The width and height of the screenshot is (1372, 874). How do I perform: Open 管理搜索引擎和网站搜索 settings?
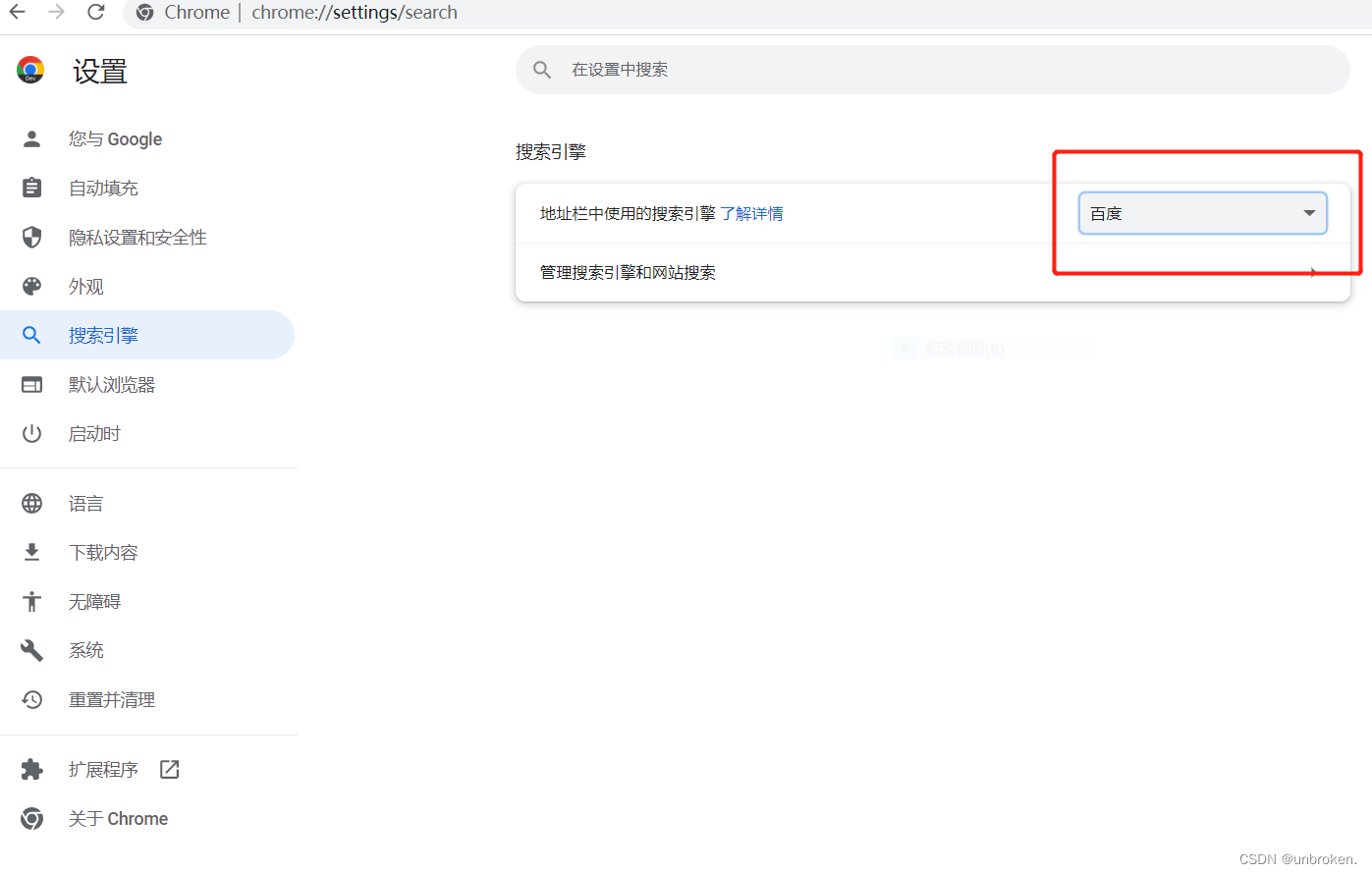tap(933, 272)
